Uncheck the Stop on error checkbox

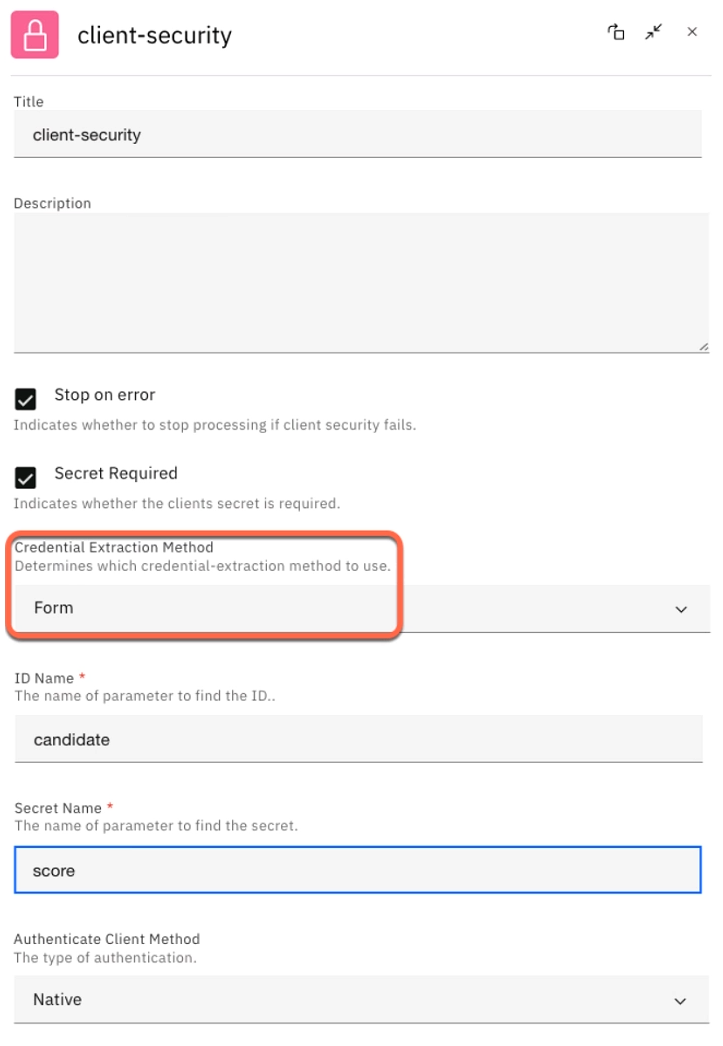[26, 400]
